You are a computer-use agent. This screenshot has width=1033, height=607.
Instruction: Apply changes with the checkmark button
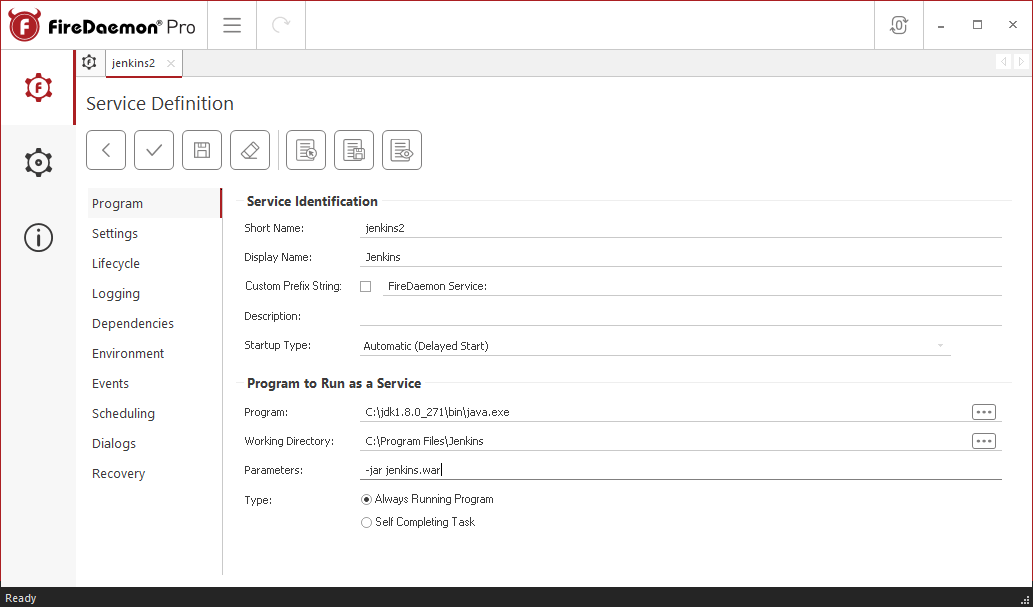[154, 150]
